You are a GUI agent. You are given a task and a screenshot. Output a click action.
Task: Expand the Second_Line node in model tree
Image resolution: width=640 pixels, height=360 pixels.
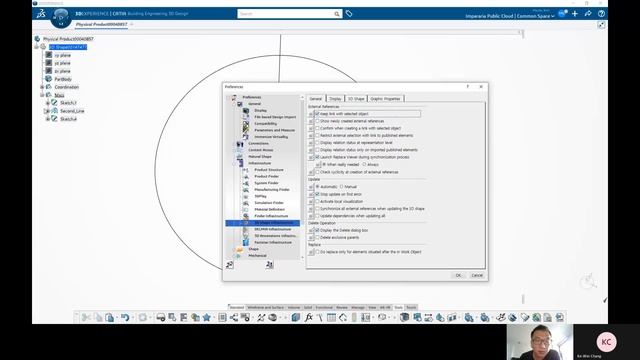pyautogui.click(x=47, y=111)
